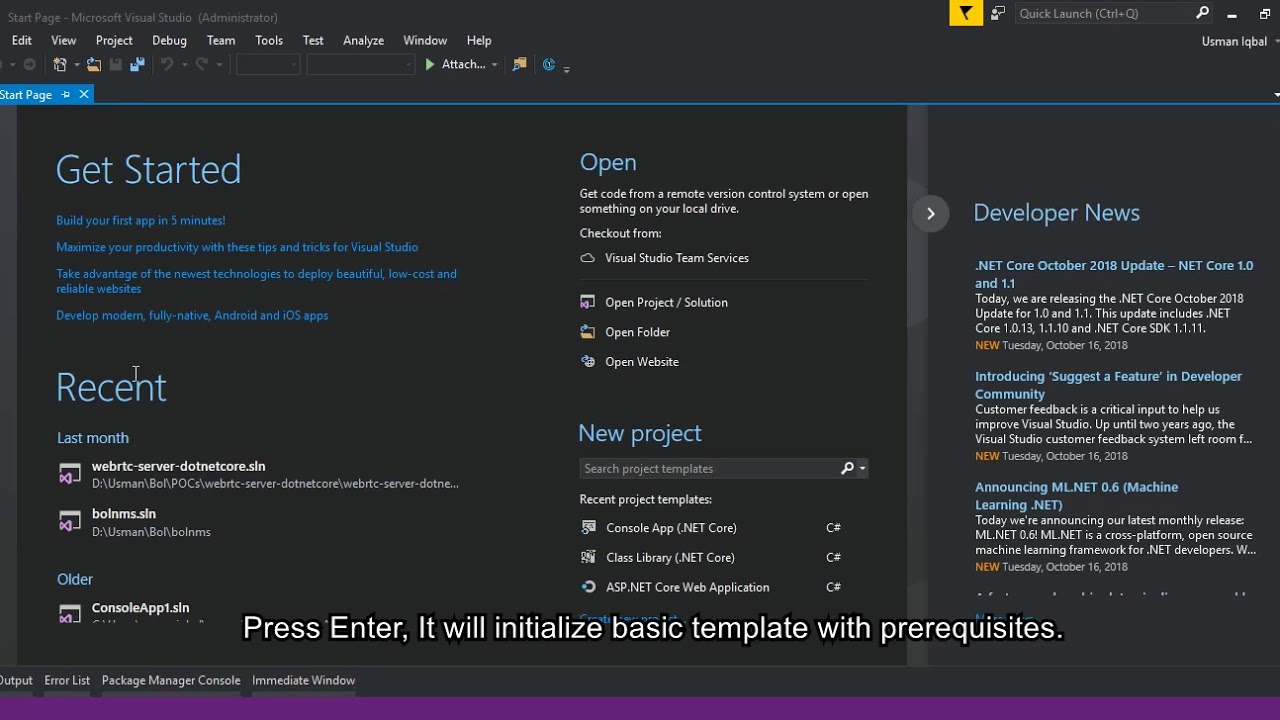Click the Visual Studio Team Services cloud icon
The height and width of the screenshot is (720, 1280).
[x=588, y=258]
